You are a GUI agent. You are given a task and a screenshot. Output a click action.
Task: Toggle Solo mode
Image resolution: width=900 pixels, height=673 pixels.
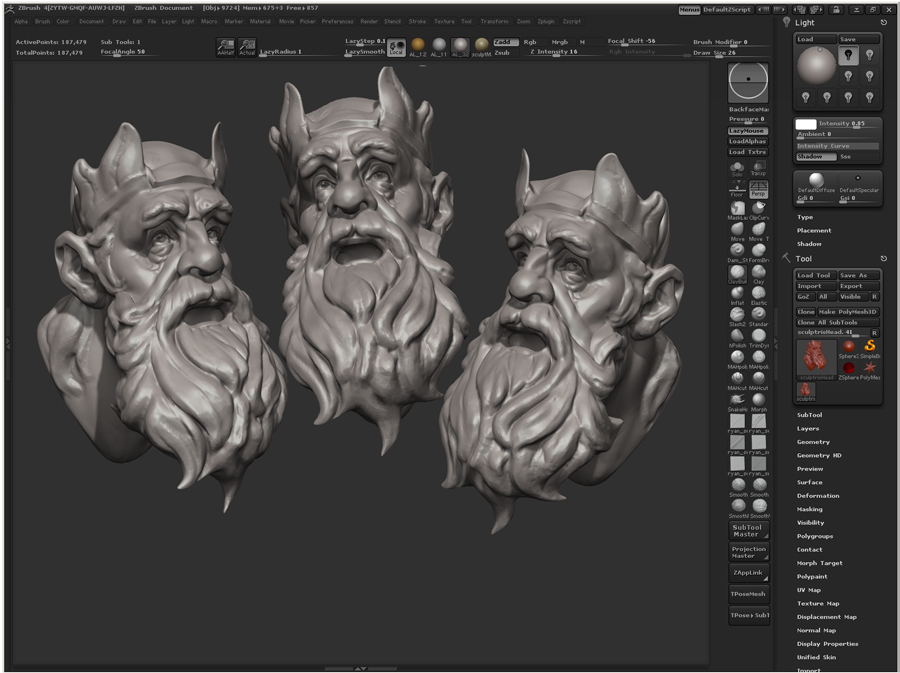[737, 169]
